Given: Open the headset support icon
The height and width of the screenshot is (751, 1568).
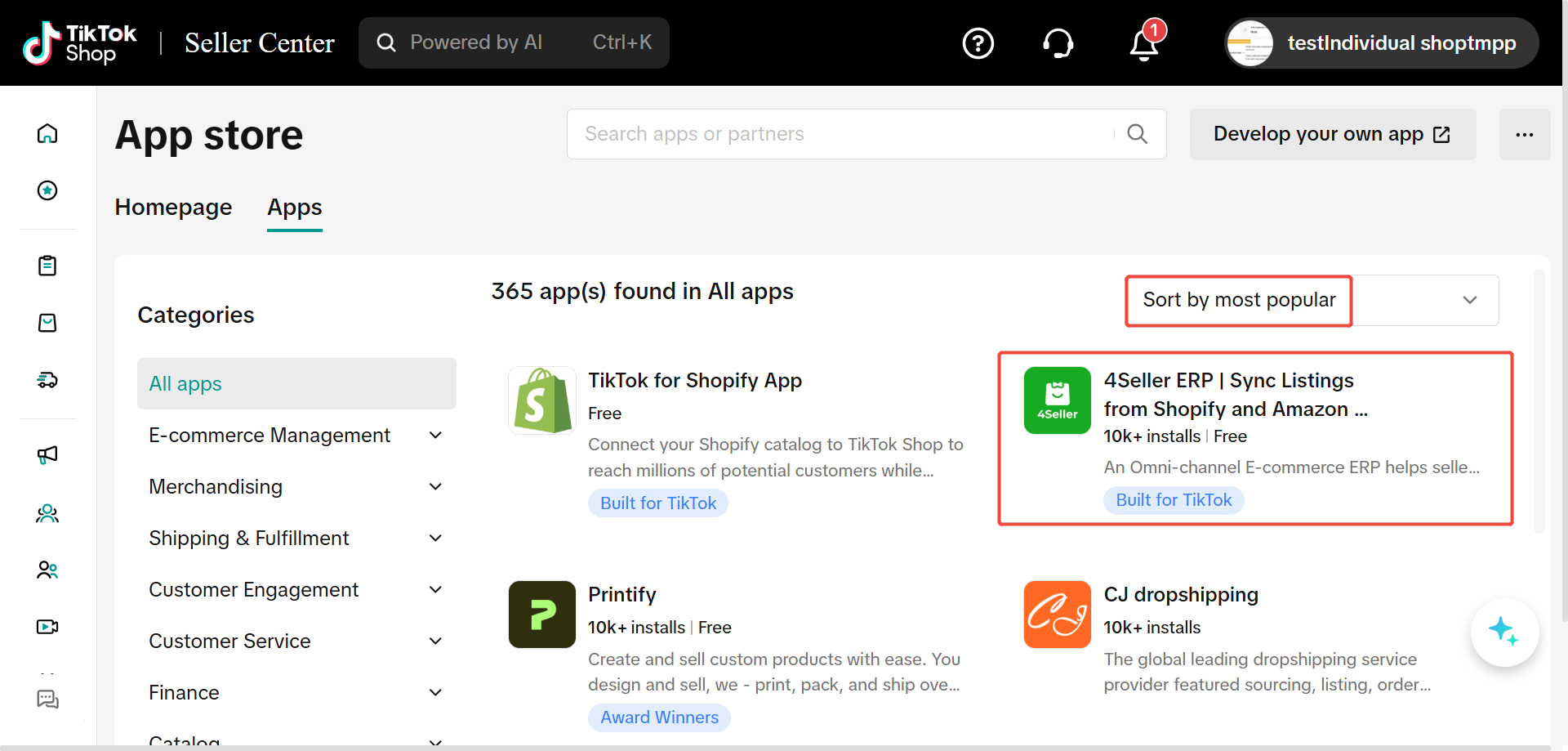Looking at the screenshot, I should (x=1058, y=42).
